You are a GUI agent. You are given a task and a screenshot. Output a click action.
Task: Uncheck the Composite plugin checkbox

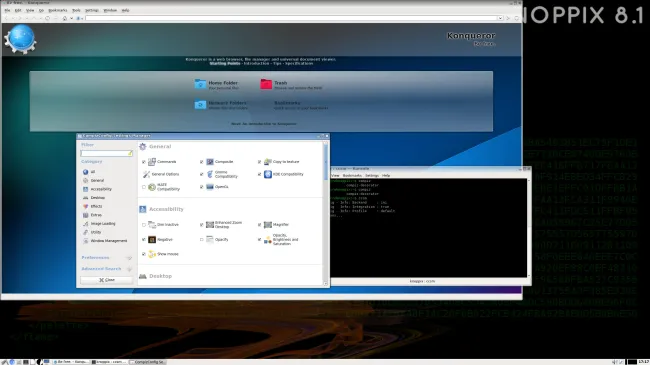click(202, 162)
